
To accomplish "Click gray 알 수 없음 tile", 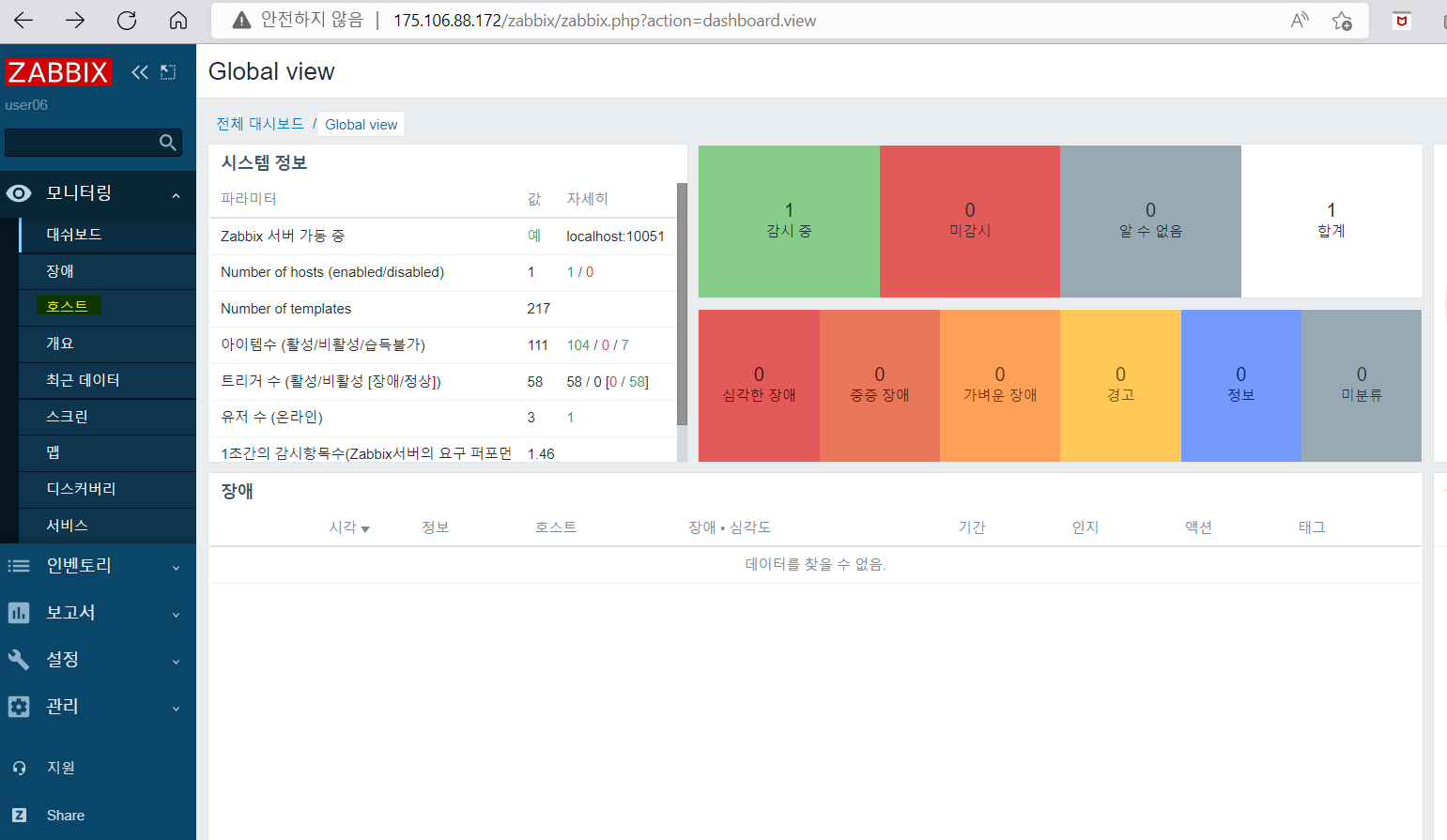I will [1150, 221].
